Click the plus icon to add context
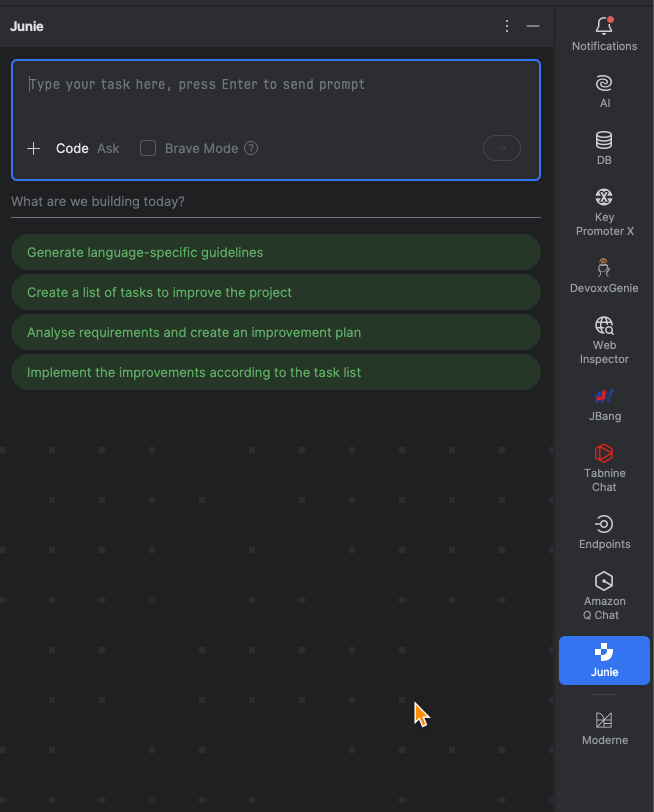The height and width of the screenshot is (812, 654). pyautogui.click(x=34, y=149)
